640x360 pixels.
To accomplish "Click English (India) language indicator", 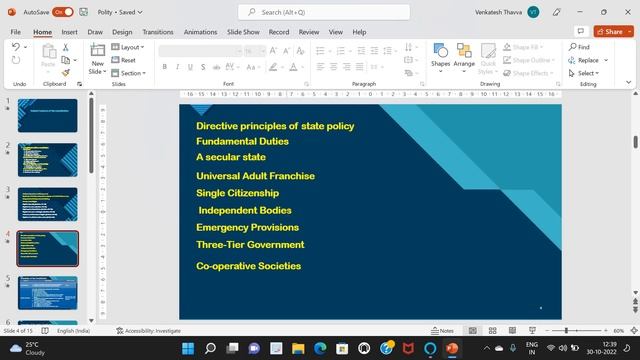I will click(73, 331).
